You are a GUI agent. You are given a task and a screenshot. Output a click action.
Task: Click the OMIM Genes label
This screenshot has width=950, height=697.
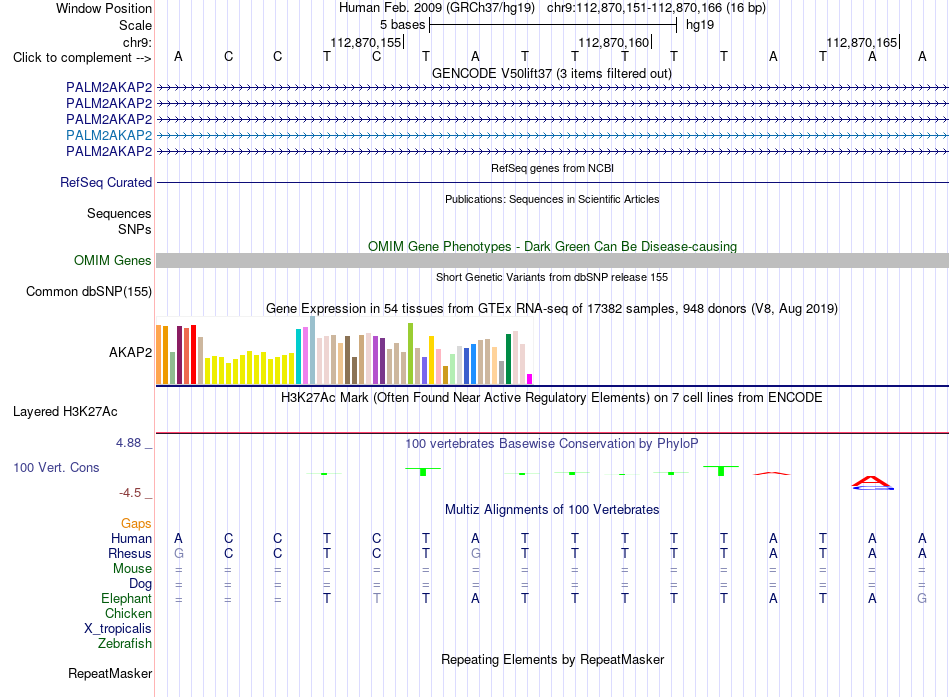coord(113,261)
